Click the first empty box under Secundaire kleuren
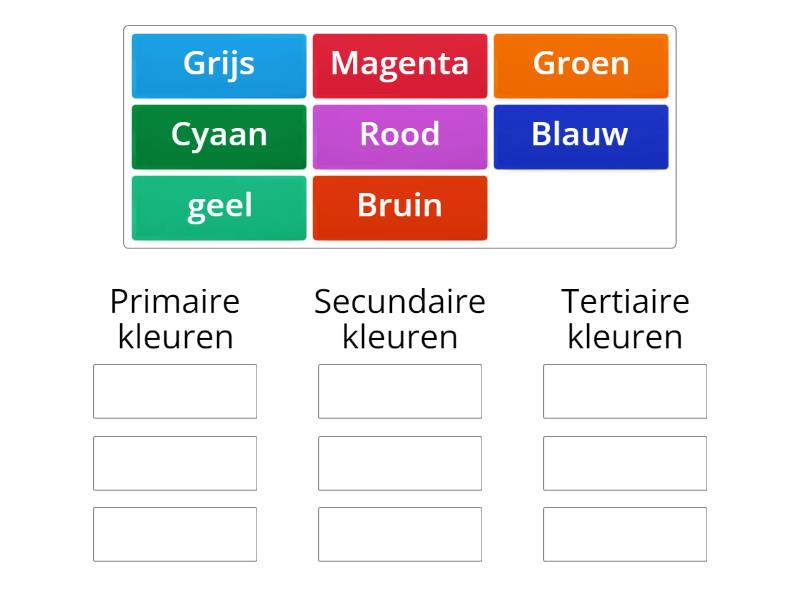 click(400, 391)
